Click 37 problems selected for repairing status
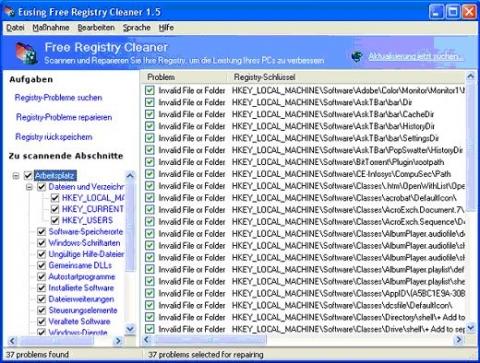Screen dimensions: 480x363 [x=206, y=355]
